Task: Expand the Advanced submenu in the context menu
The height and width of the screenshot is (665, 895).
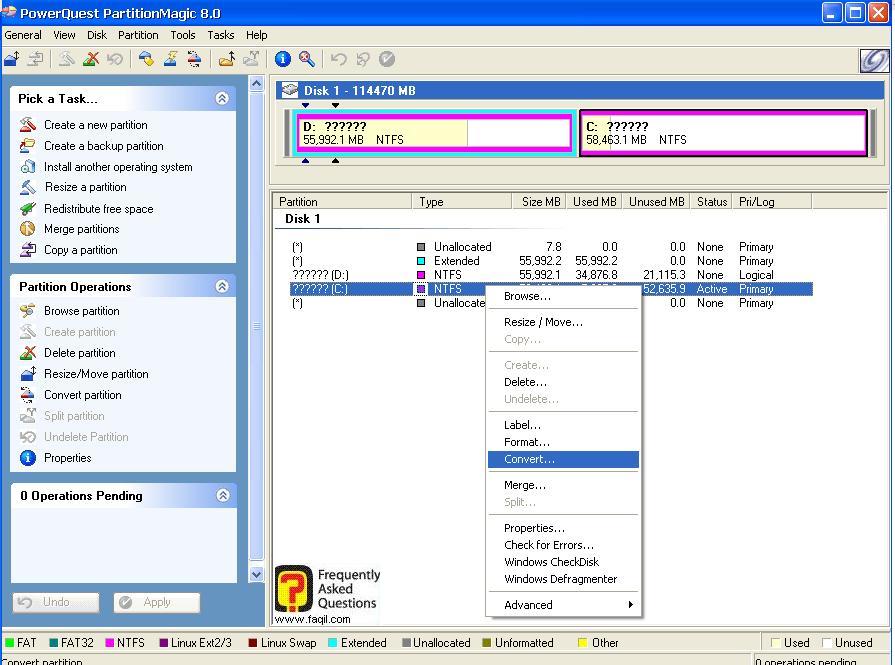Action: 563,604
